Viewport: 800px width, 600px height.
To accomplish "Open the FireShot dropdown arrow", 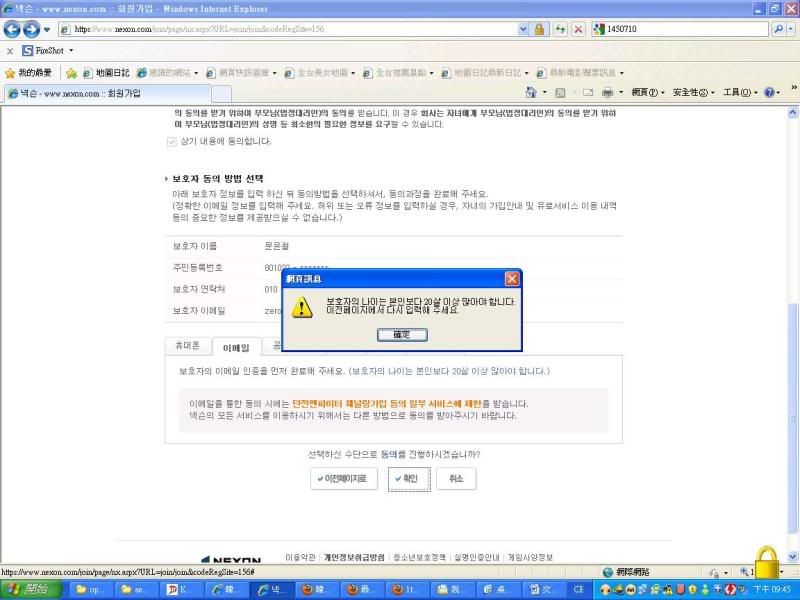I will 71,51.
